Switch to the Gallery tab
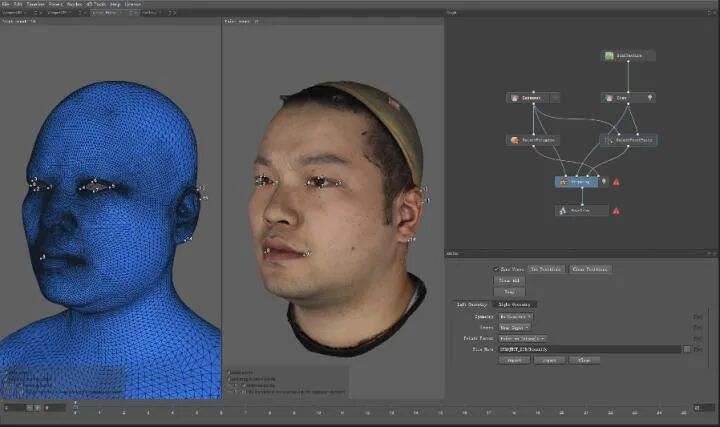 [149, 13]
